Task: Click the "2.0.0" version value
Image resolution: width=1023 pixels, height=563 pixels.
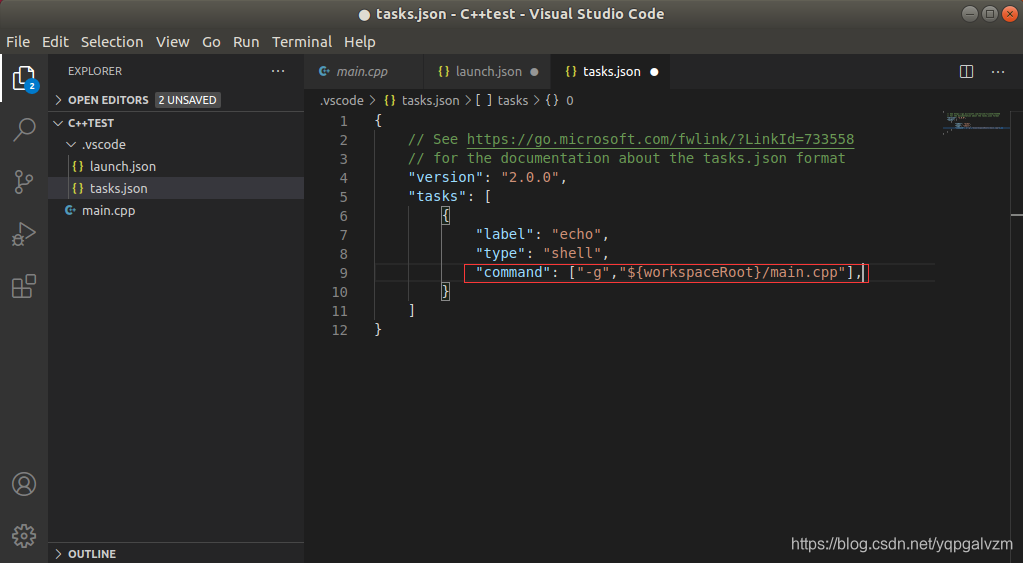Action: pos(530,177)
